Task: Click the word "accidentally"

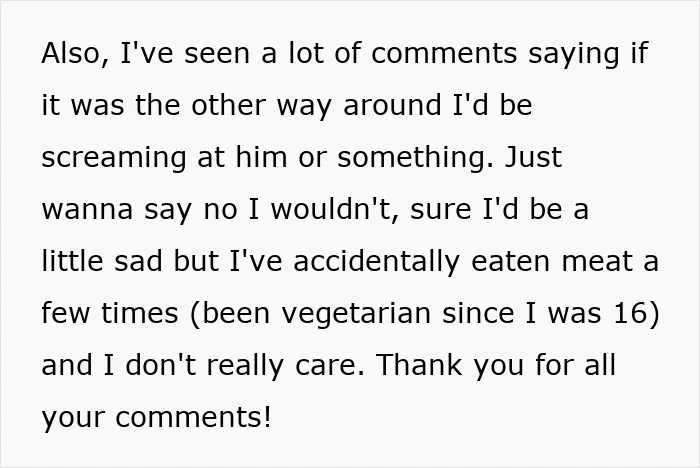Action: pos(376,262)
